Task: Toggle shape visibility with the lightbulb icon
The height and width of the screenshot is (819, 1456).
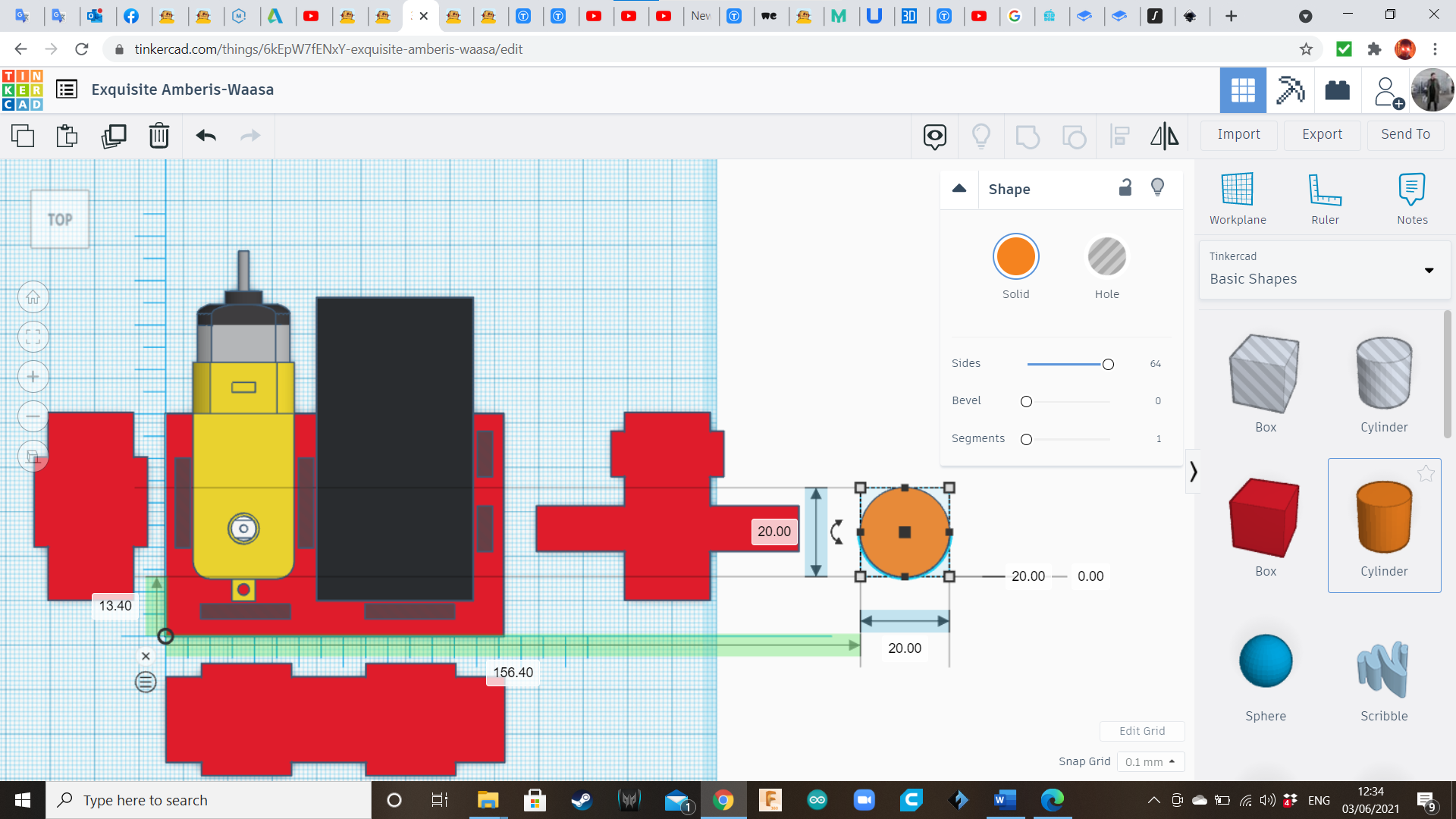Action: pos(1157,187)
